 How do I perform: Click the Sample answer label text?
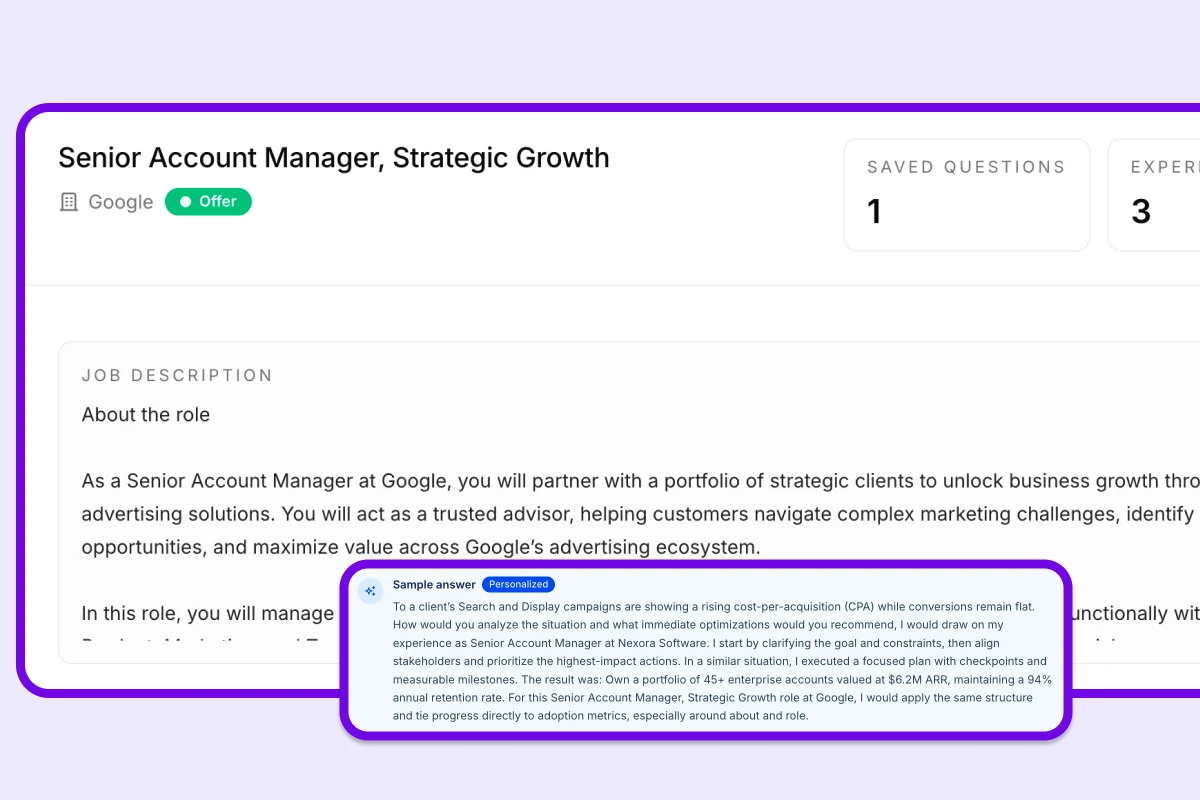coord(434,584)
